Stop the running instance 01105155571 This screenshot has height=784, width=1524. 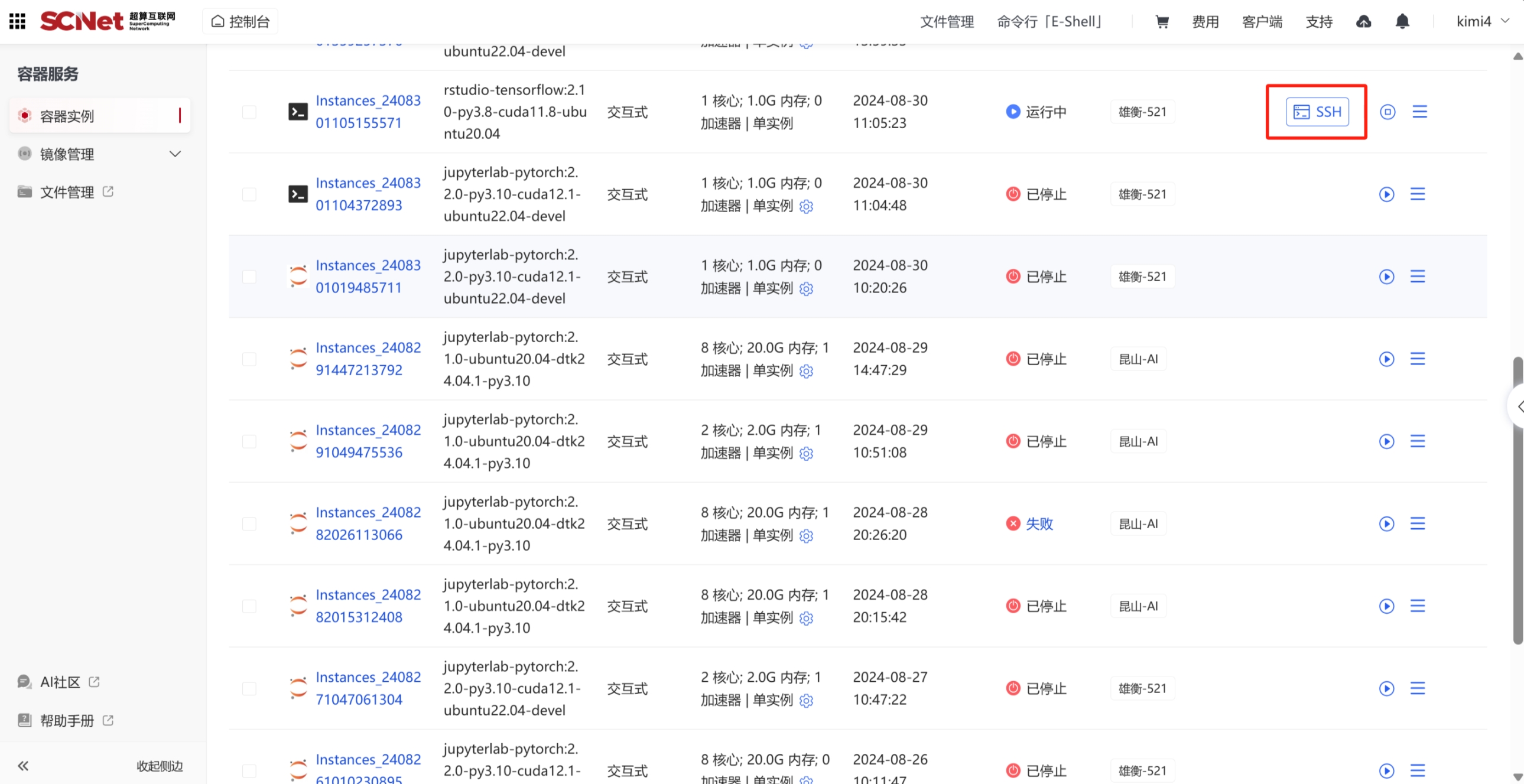pos(1387,112)
